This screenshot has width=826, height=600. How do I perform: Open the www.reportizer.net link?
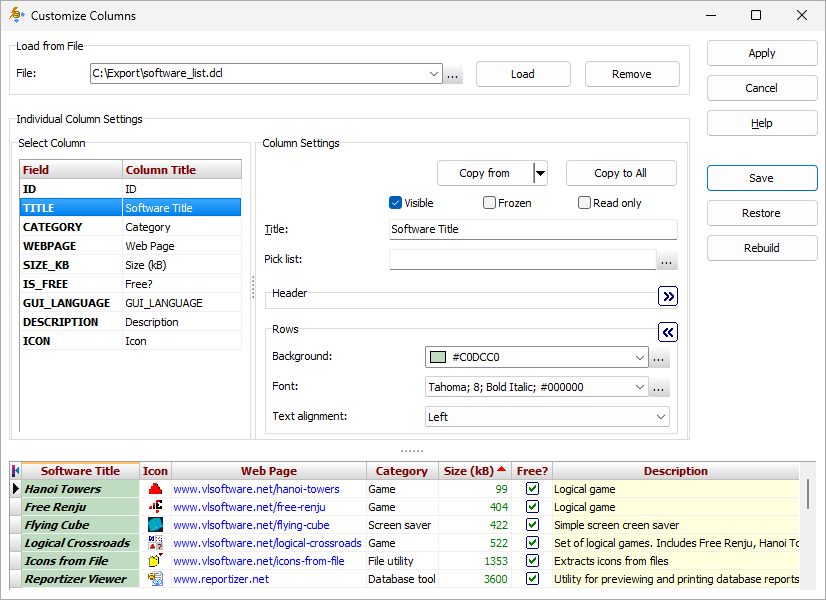(x=222, y=578)
